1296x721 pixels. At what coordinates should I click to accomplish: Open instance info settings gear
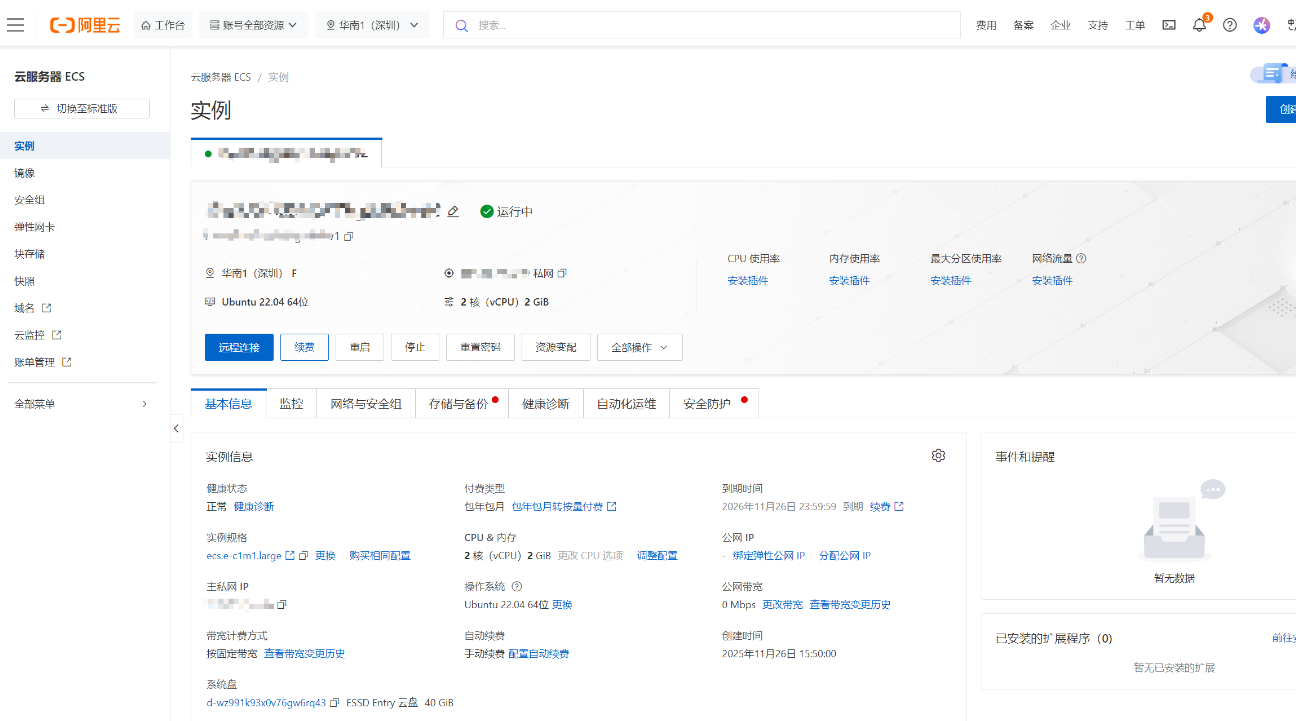click(x=938, y=456)
